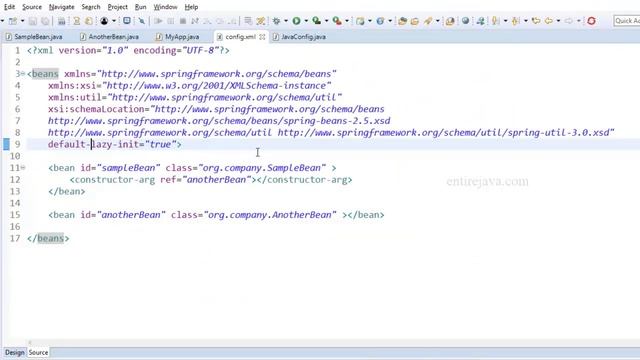Switch to MyApp.java editor tab
640x360 pixels.
click(x=178, y=37)
